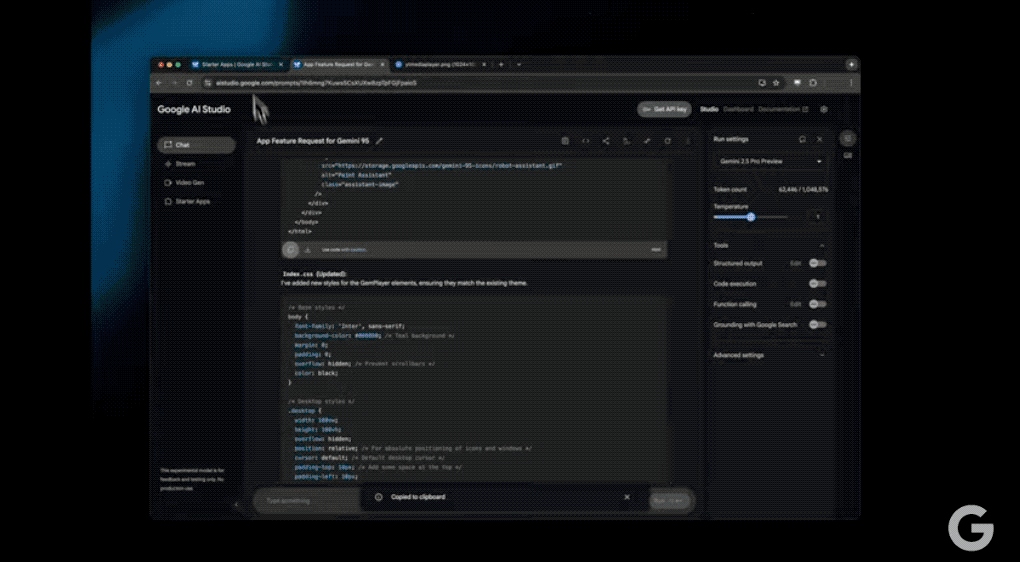Toggle Structured output switch
This screenshot has height=562, width=1020.
click(x=818, y=263)
